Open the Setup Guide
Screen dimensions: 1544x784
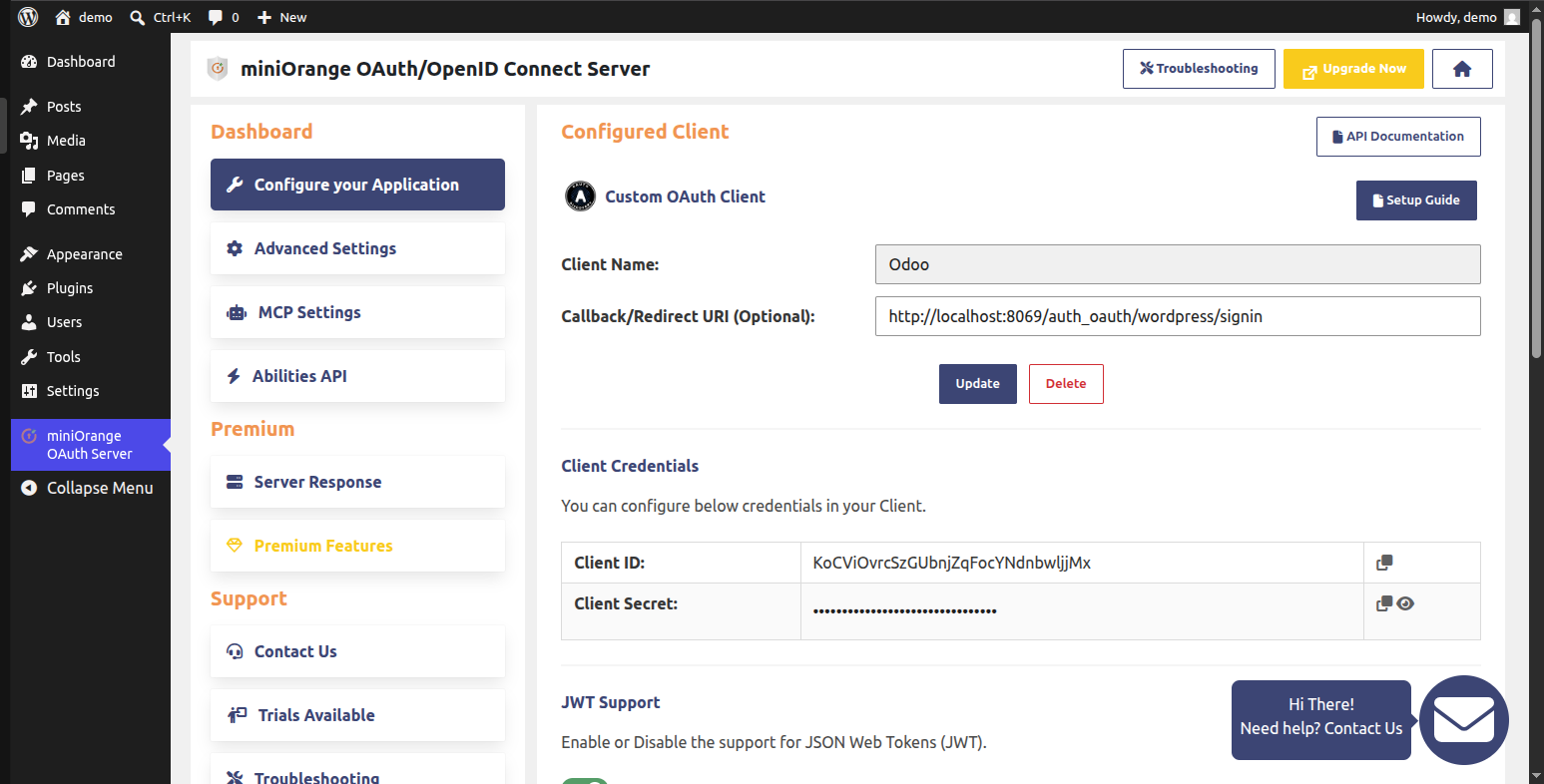pyautogui.click(x=1416, y=200)
